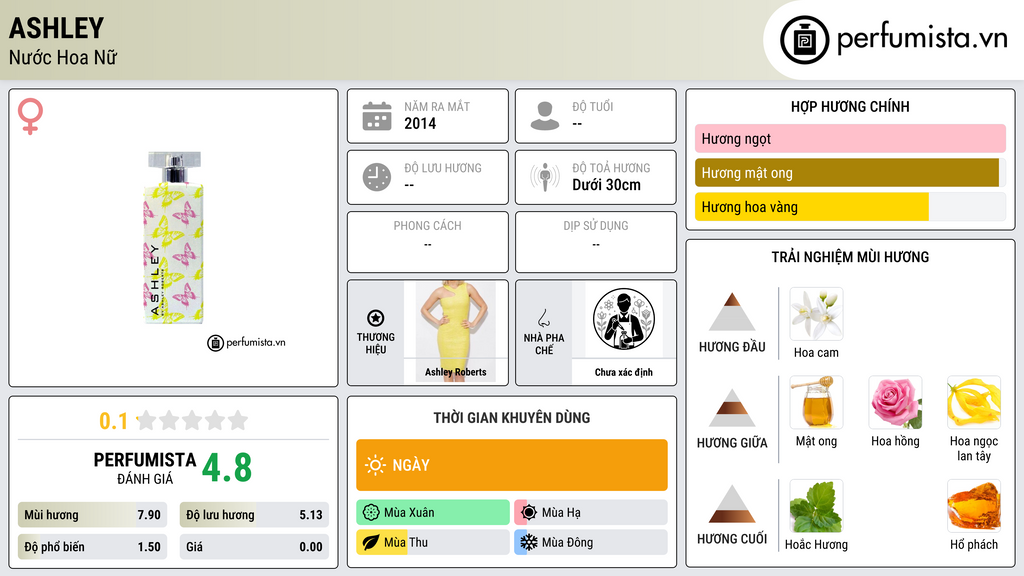Click the Mùa Xuân season bar
This screenshot has height=576, width=1024.
click(433, 512)
